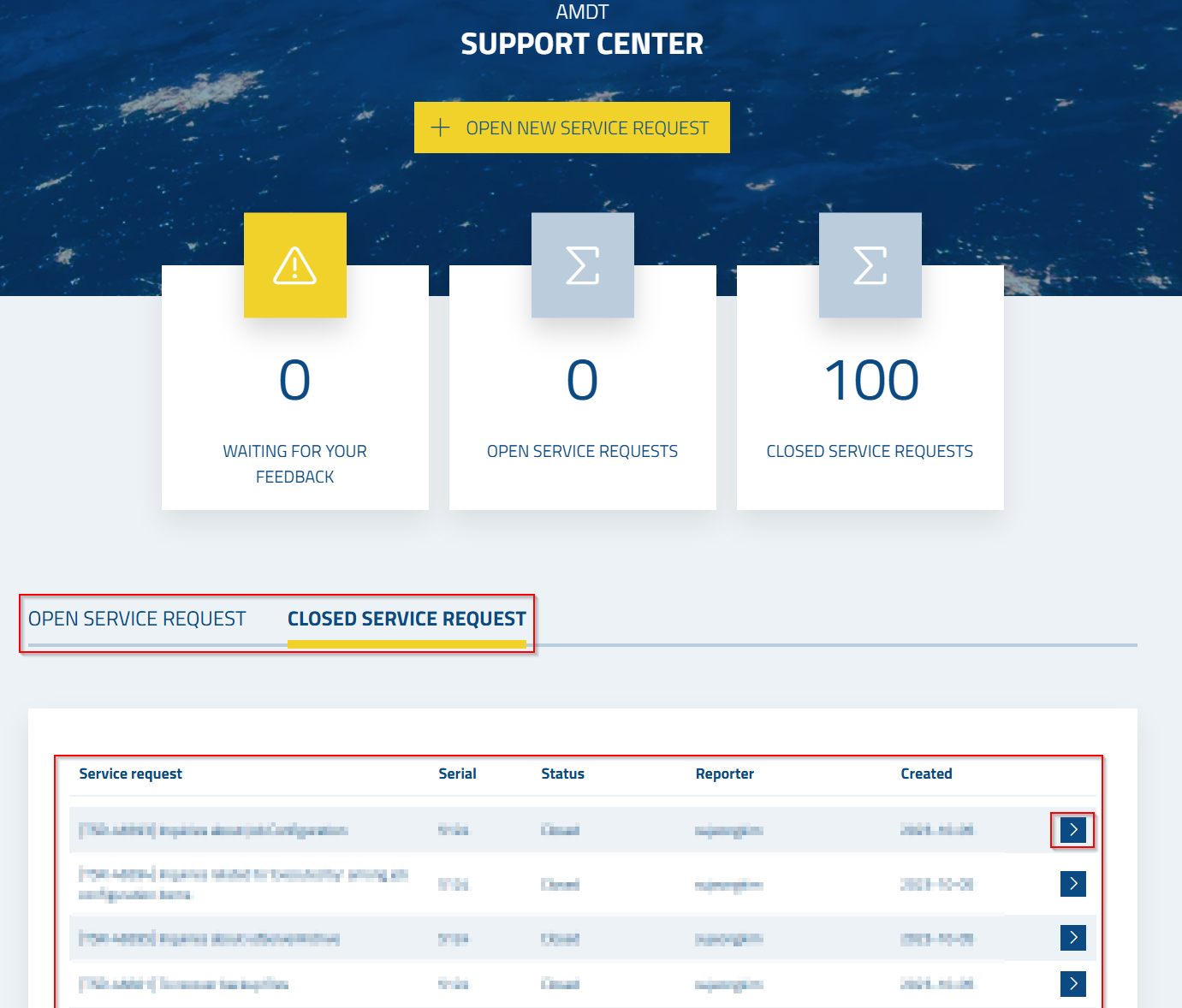Sort by the Status column header

point(562,774)
